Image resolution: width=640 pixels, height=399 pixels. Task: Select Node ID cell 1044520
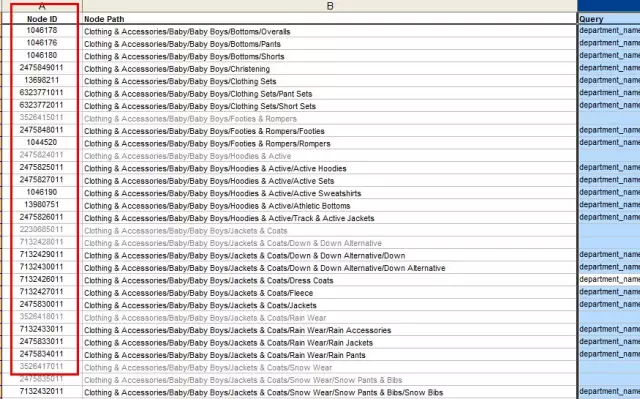[42, 142]
